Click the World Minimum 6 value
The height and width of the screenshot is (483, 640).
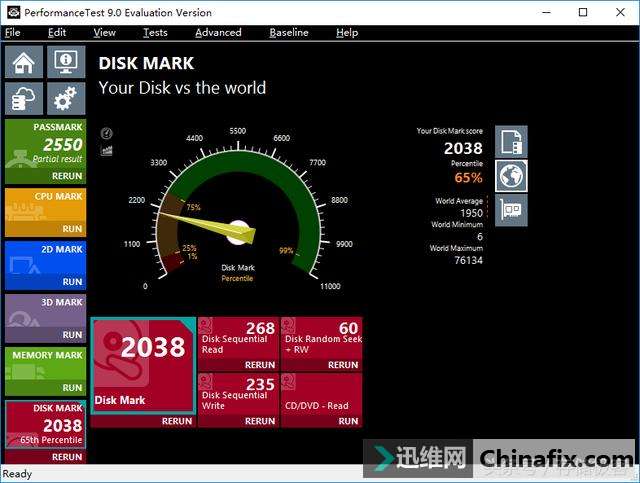point(480,236)
